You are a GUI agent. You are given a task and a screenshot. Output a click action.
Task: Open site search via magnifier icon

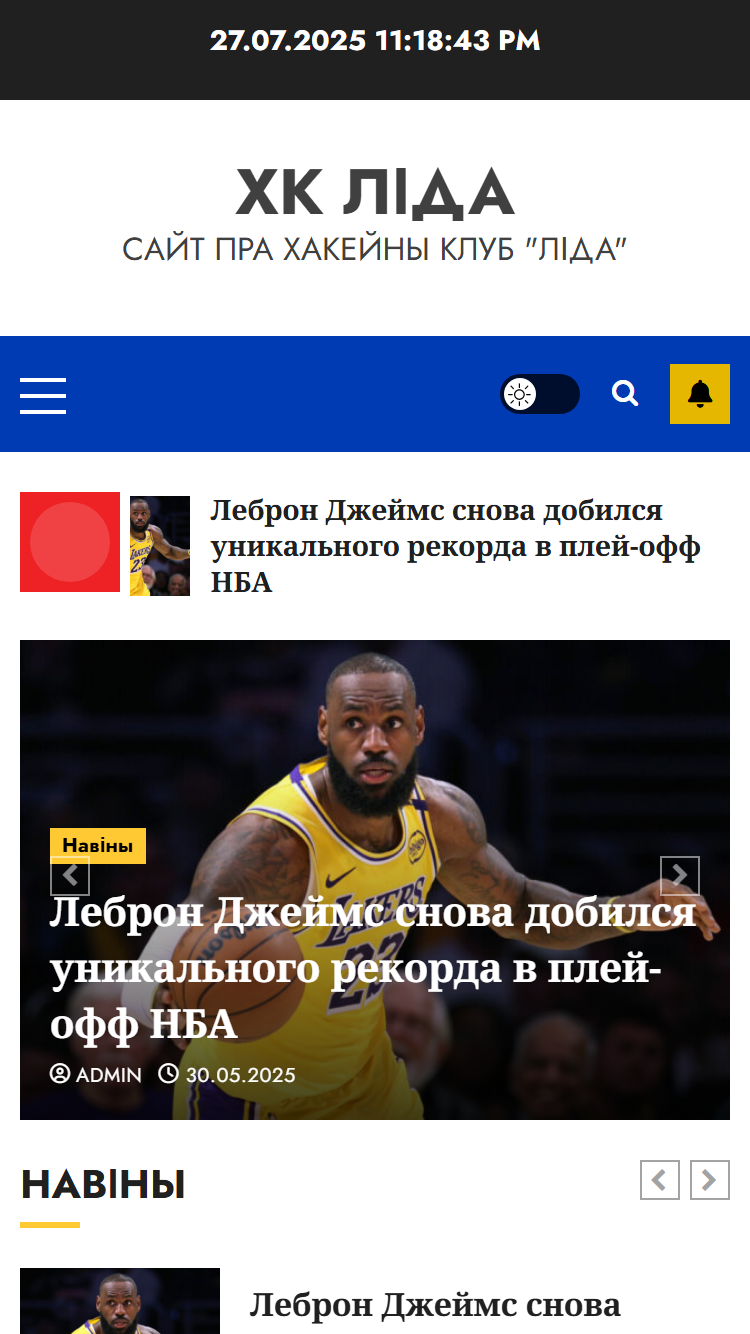pos(625,394)
